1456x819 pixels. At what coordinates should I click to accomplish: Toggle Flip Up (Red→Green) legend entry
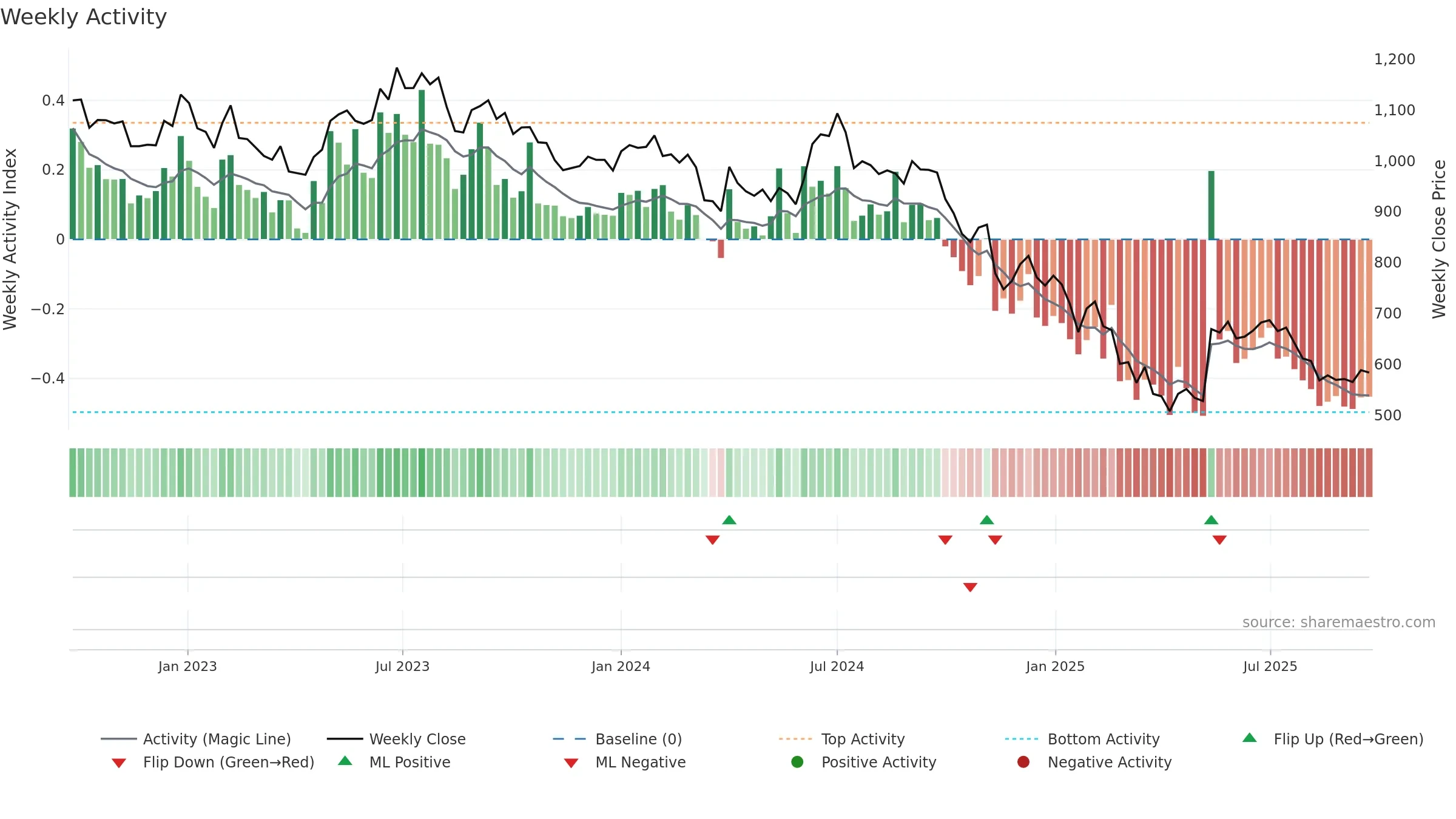click(1333, 739)
